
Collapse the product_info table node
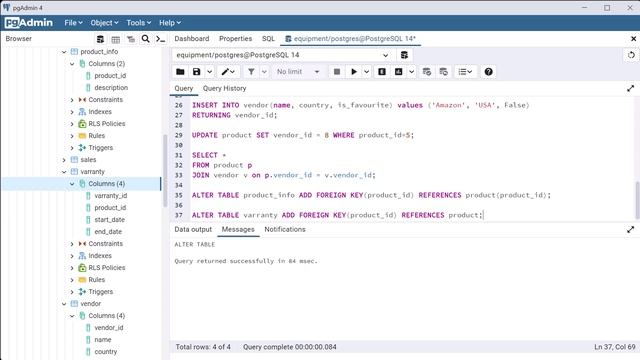[x=64, y=52]
